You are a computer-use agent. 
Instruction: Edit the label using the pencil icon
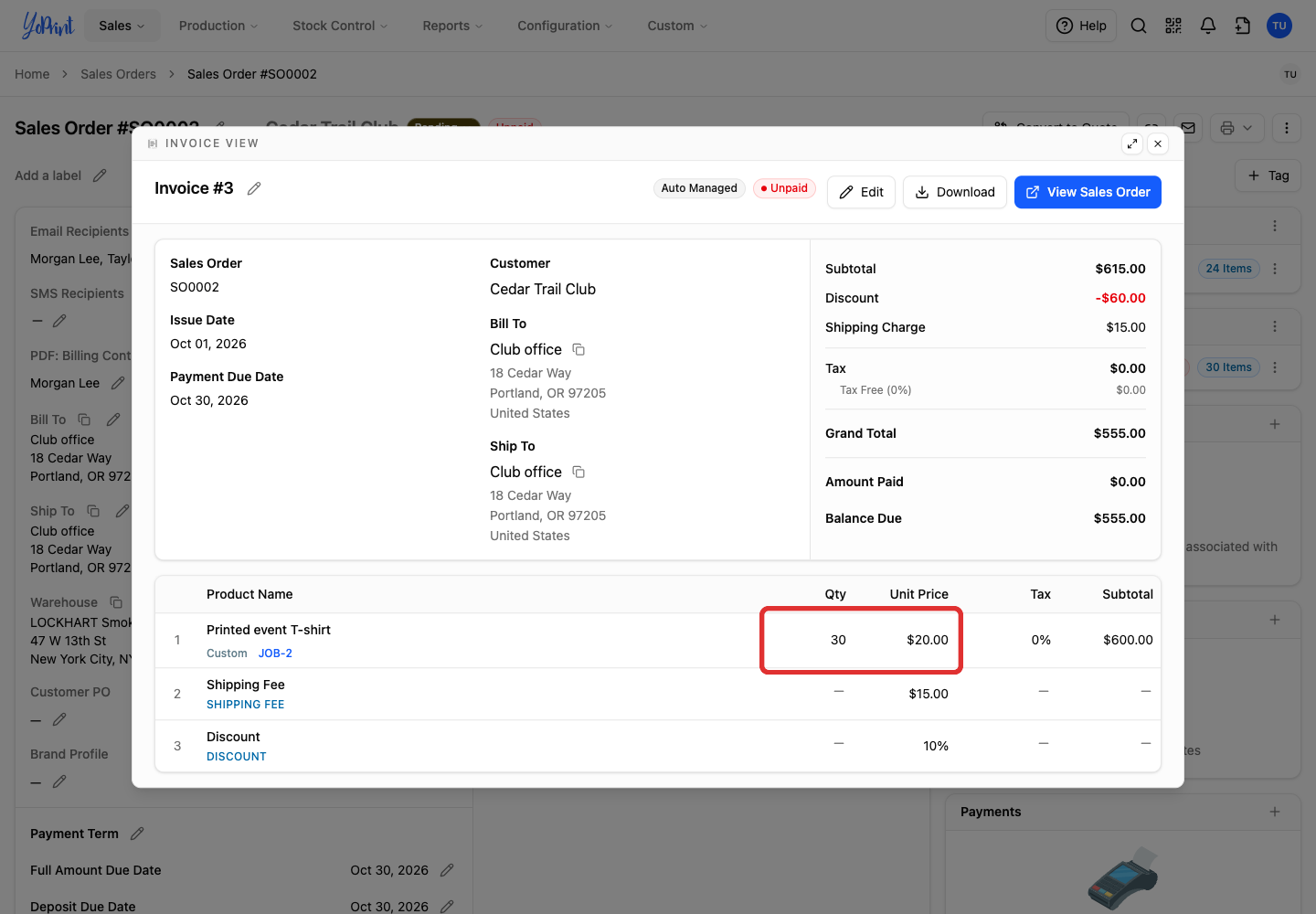coord(100,175)
